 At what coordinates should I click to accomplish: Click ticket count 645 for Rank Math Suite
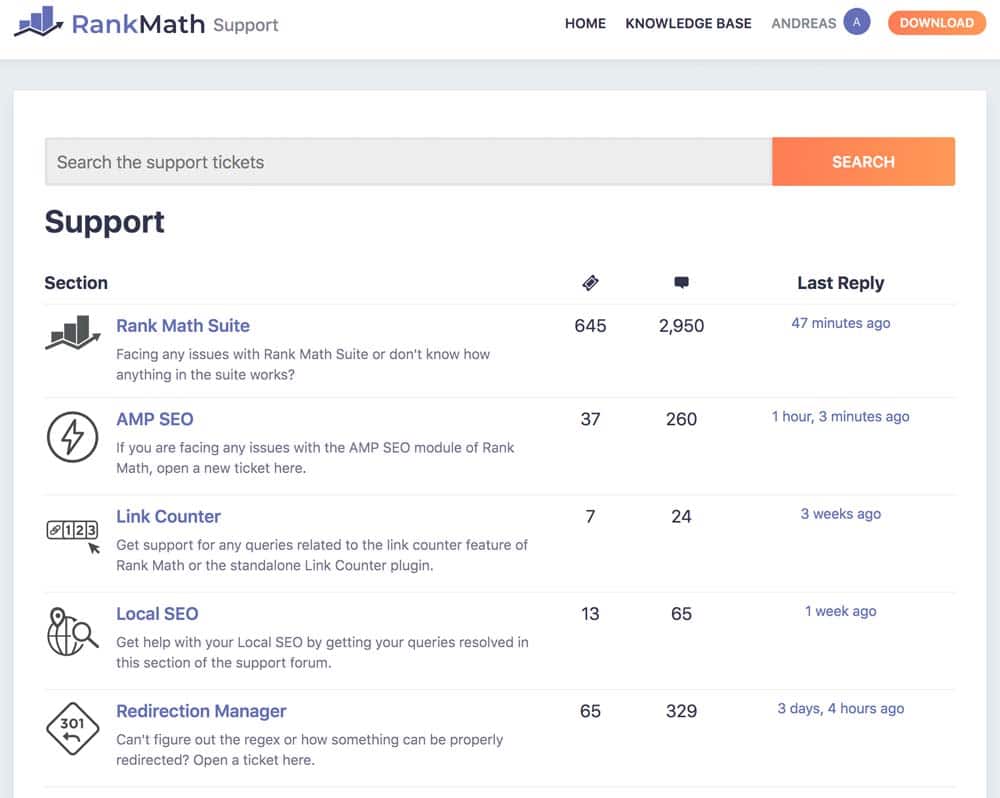590,326
